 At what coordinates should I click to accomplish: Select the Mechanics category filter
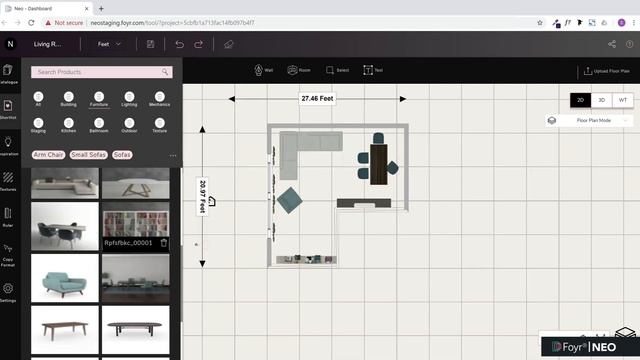pos(160,99)
